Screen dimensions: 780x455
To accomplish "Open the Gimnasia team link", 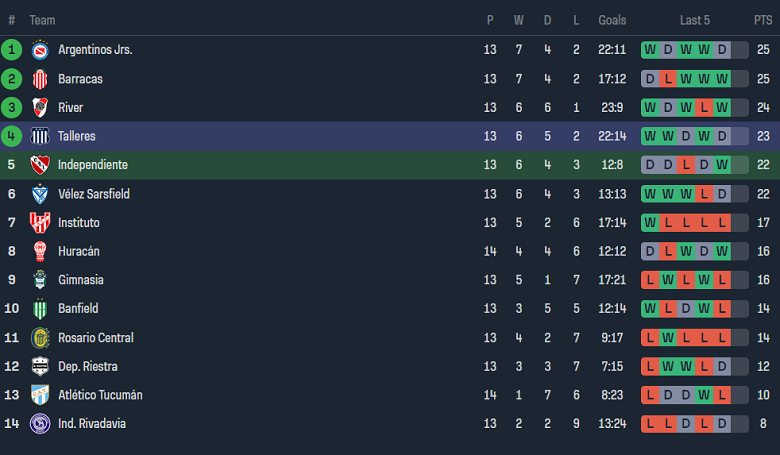I will pos(81,280).
